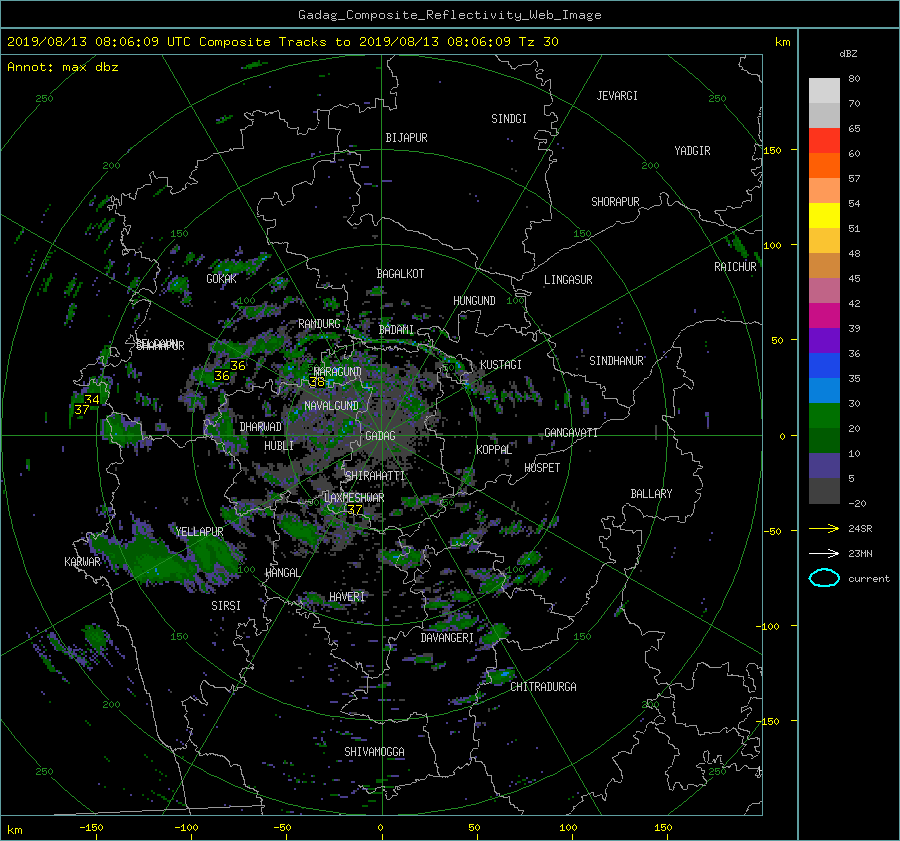
Task: Click the 'SHORAPUR' city label
Action: tap(615, 202)
